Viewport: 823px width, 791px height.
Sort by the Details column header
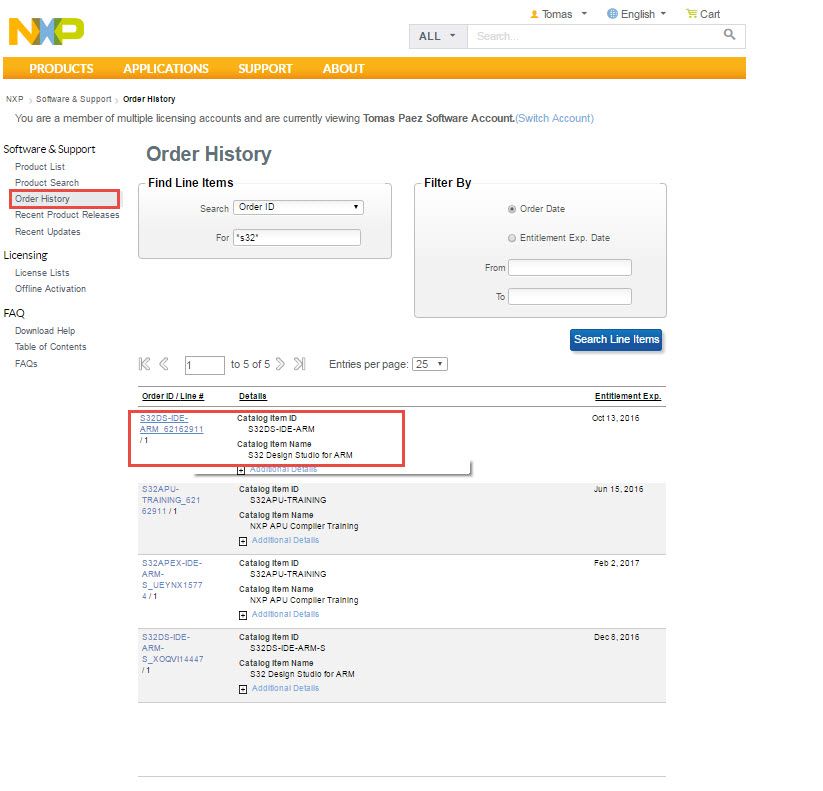(x=252, y=396)
